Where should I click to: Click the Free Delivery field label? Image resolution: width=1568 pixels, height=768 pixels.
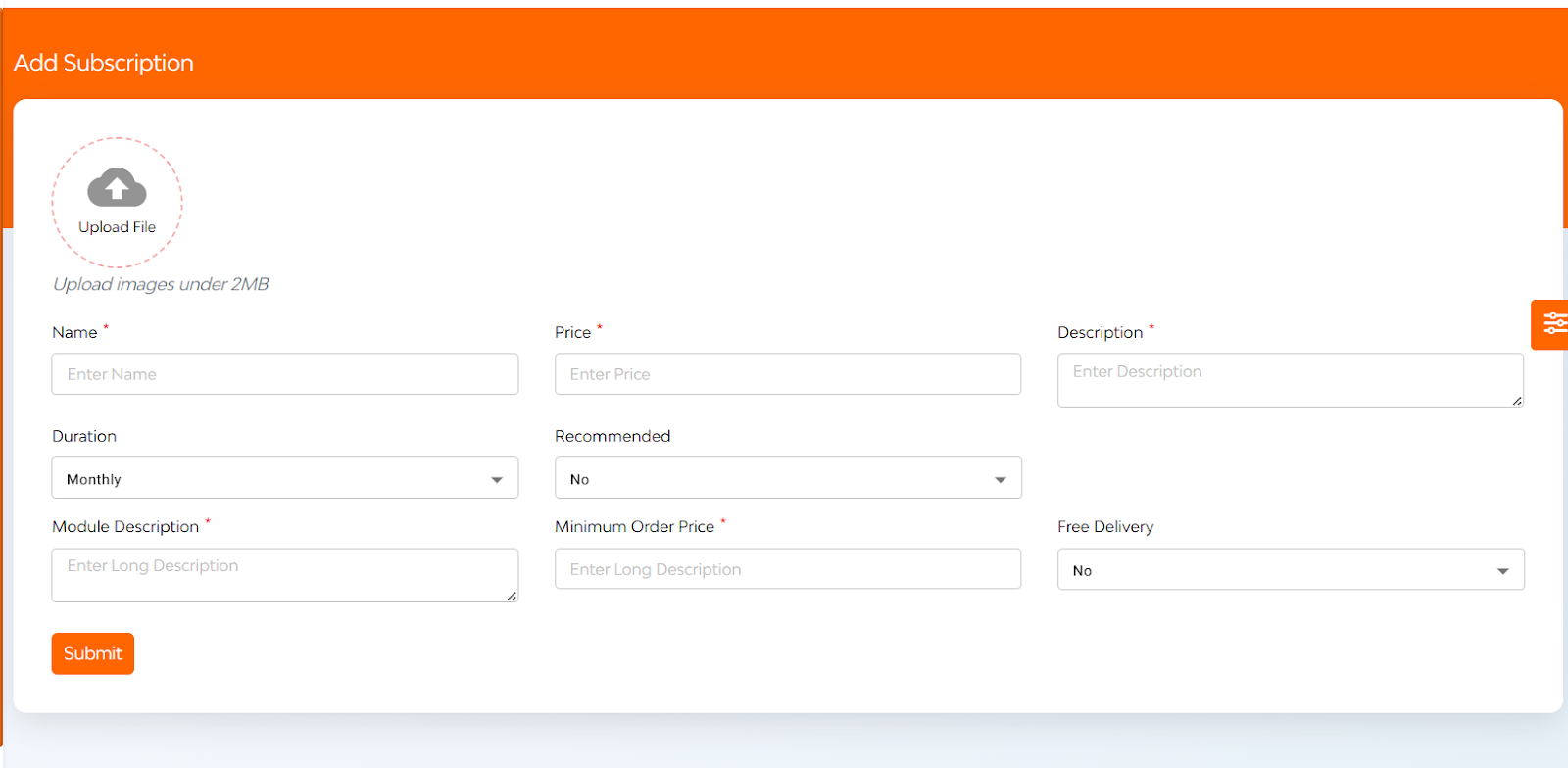[x=1105, y=527]
